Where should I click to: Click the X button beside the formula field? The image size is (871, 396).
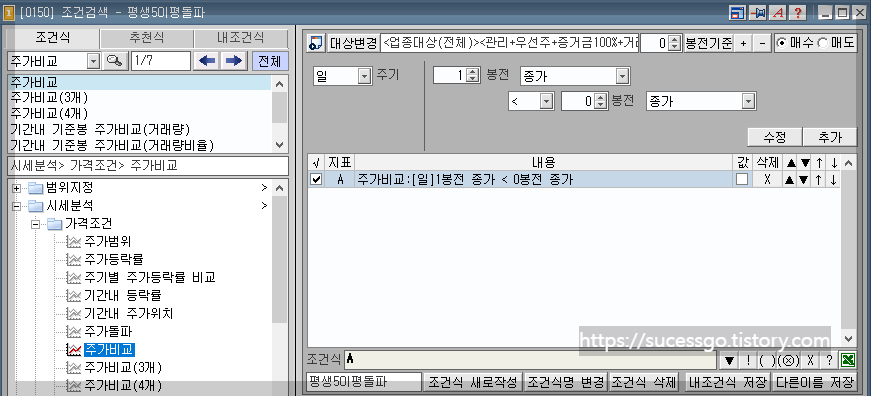pyautogui.click(x=810, y=360)
